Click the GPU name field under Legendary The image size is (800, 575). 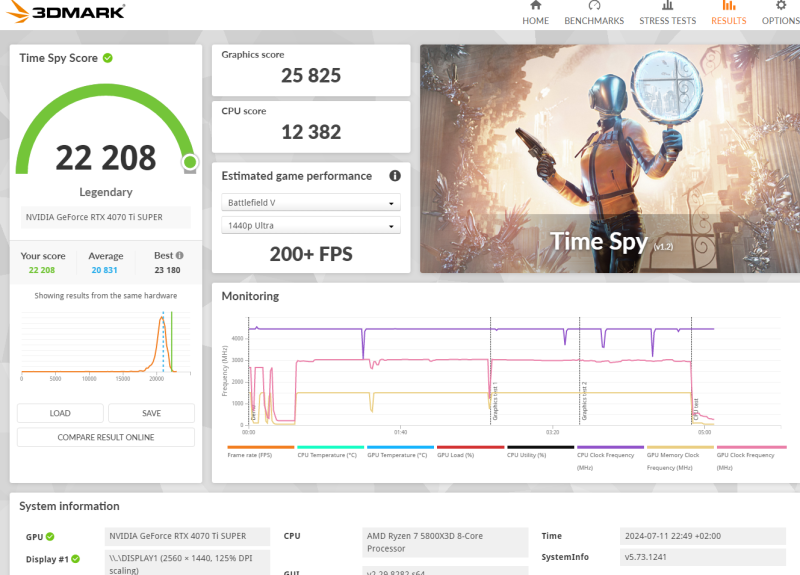coord(106,217)
